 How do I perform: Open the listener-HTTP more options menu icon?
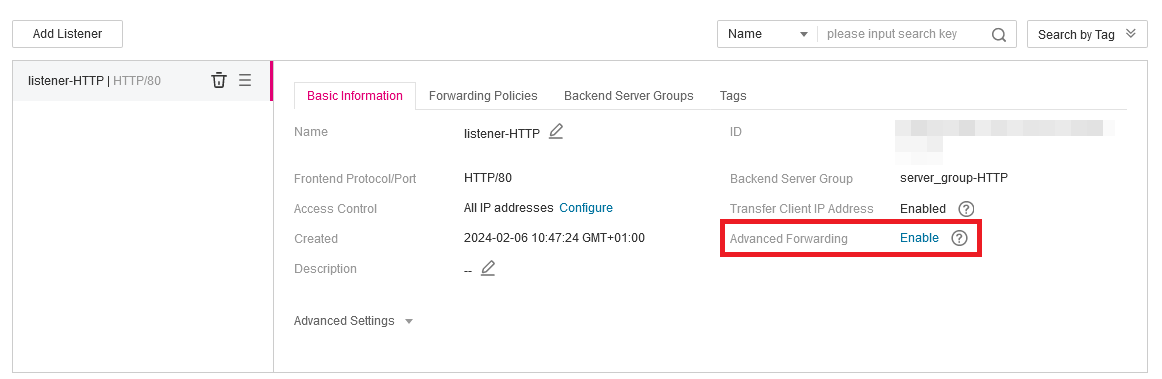click(245, 80)
